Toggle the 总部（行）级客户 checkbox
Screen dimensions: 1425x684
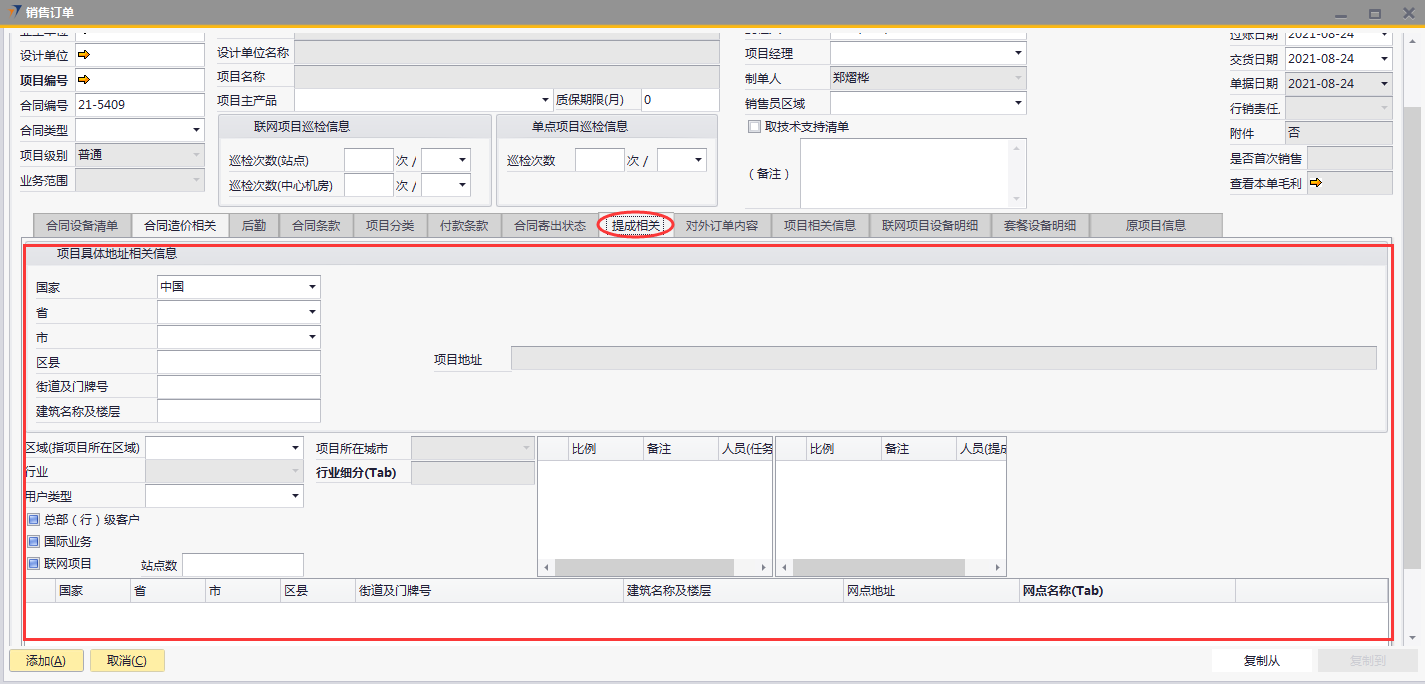pyautogui.click(x=33, y=520)
